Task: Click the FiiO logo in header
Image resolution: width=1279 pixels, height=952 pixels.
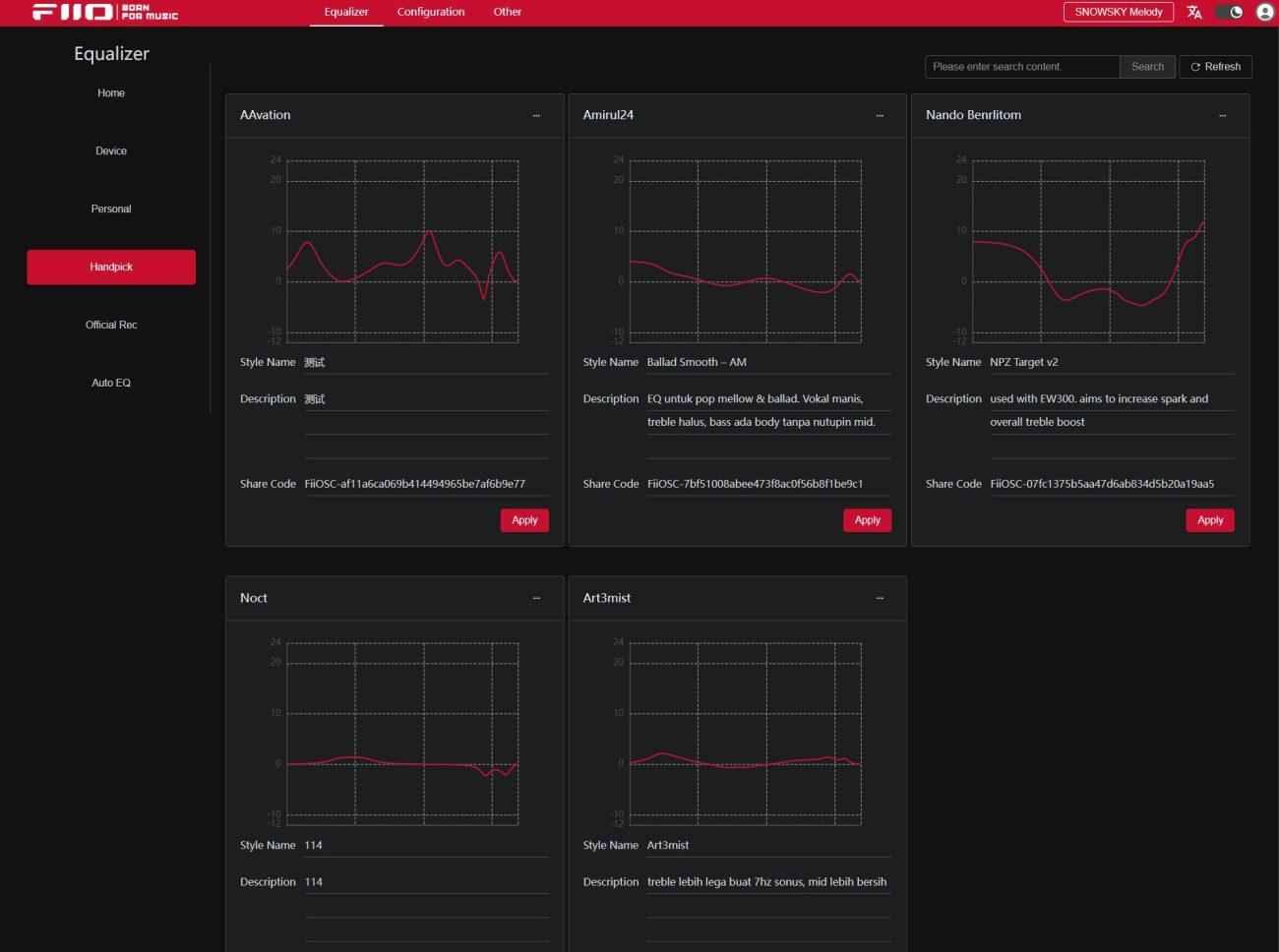Action: click(104, 12)
